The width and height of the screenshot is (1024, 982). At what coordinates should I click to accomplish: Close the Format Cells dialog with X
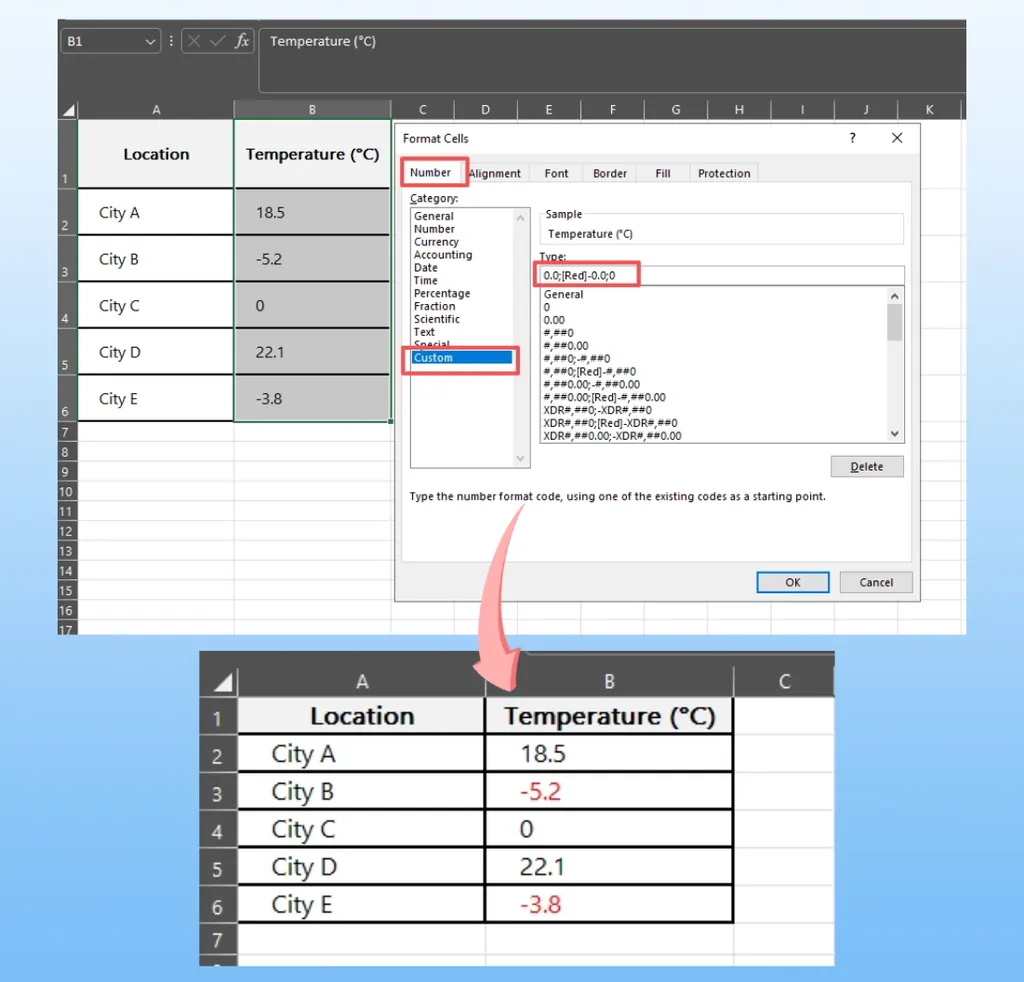point(897,138)
